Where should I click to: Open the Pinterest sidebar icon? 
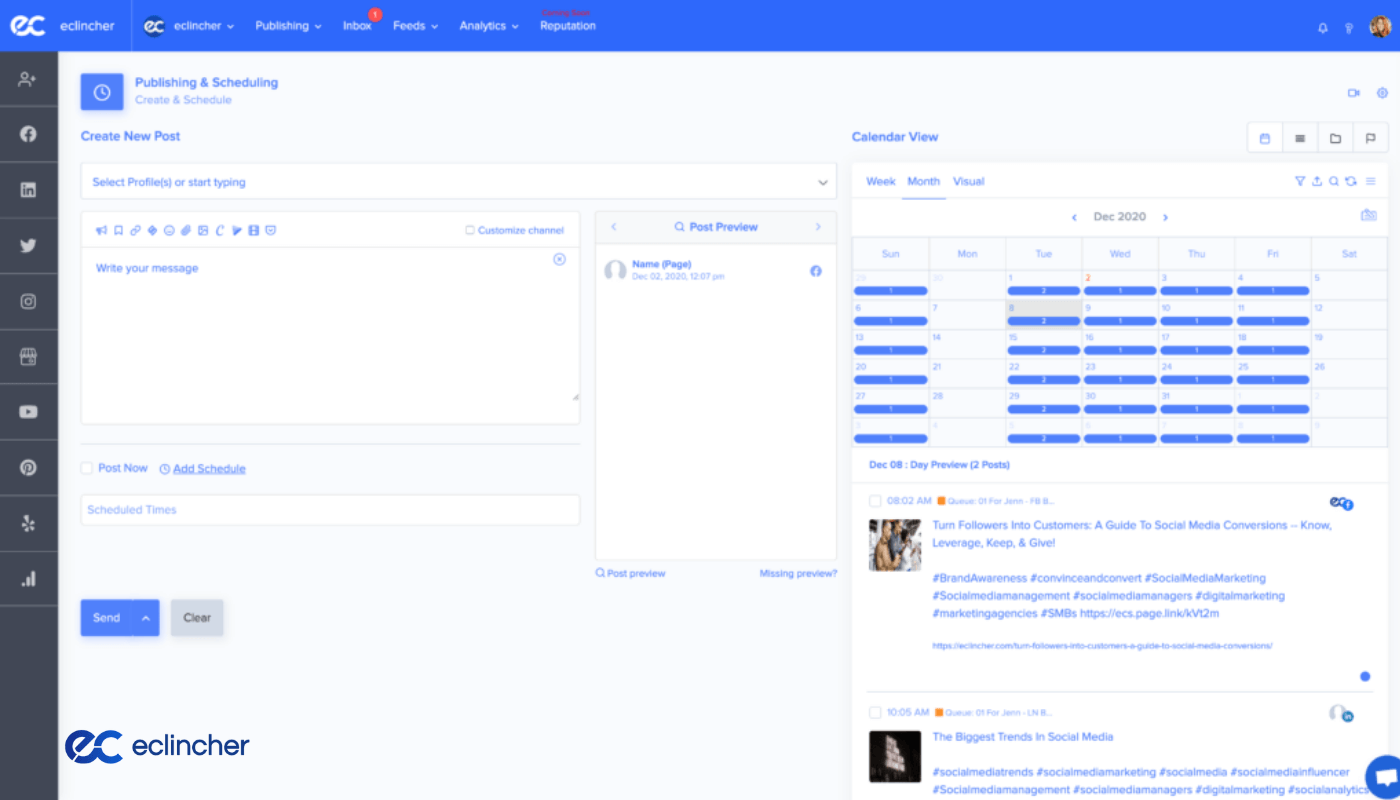click(x=28, y=467)
